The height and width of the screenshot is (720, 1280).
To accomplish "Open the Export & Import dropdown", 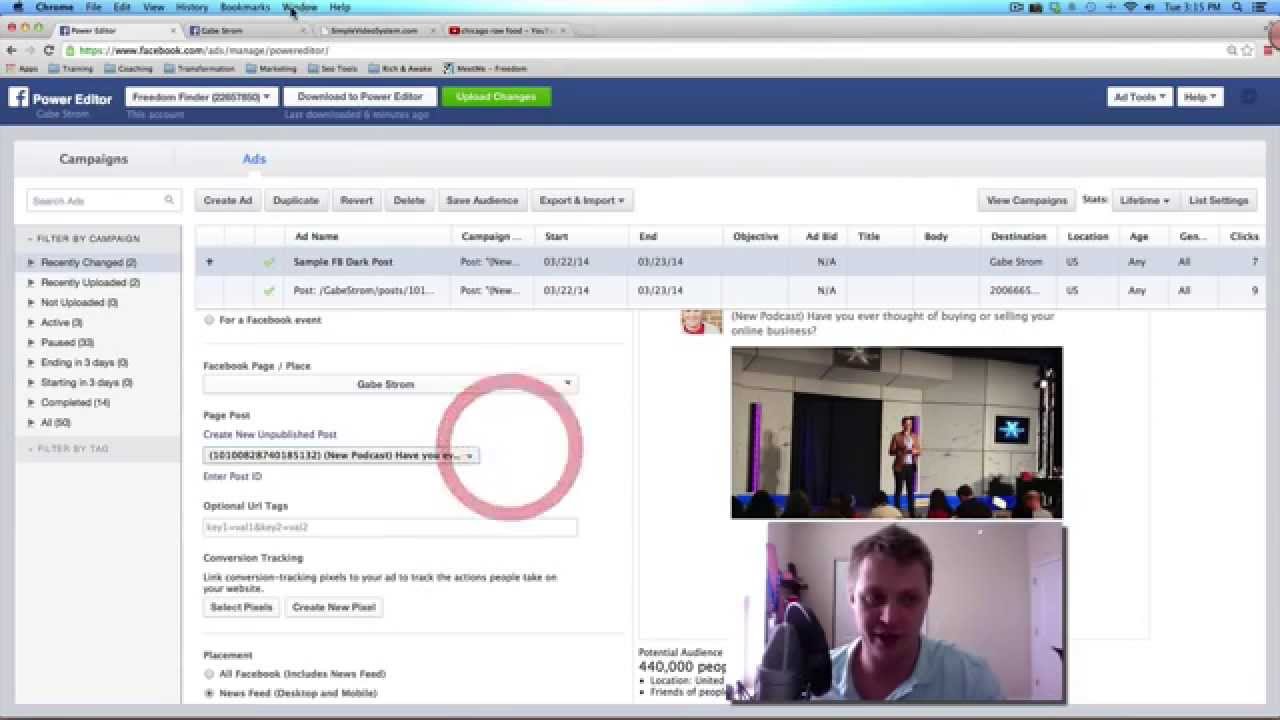I will point(582,200).
